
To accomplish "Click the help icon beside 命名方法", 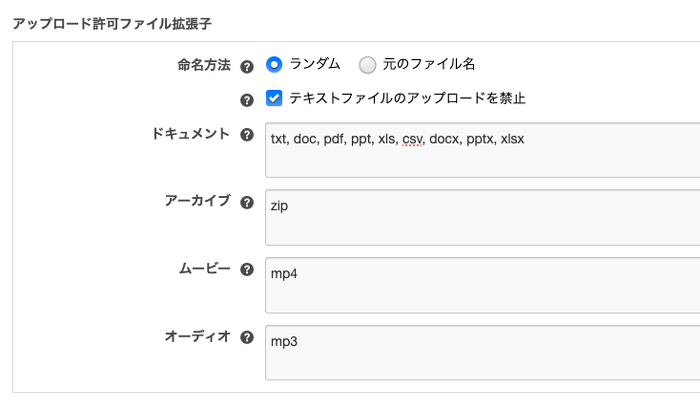I will [x=247, y=66].
